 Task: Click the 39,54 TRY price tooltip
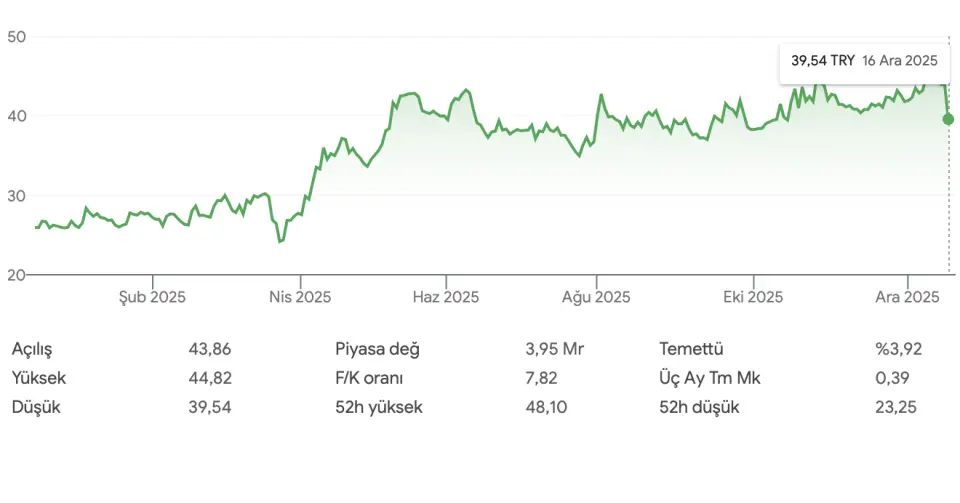(x=864, y=61)
